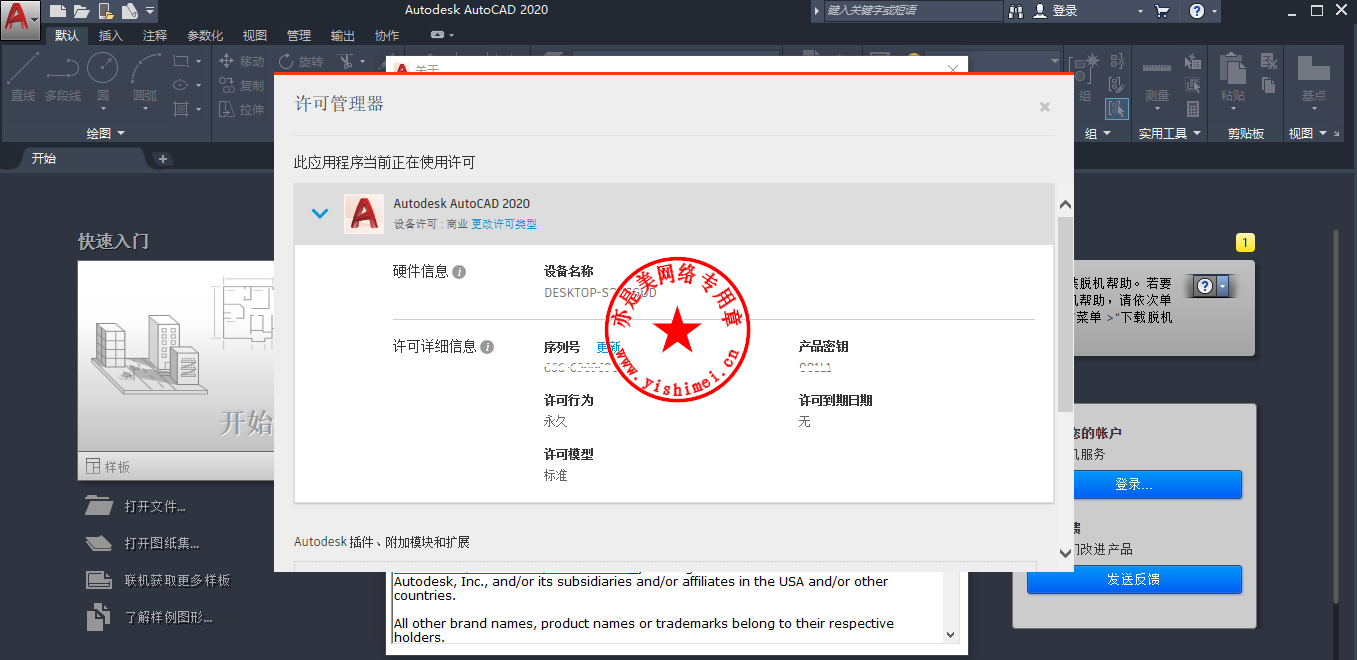Select the Line (直线) tool
This screenshot has height=660, width=1357.
point(23,76)
